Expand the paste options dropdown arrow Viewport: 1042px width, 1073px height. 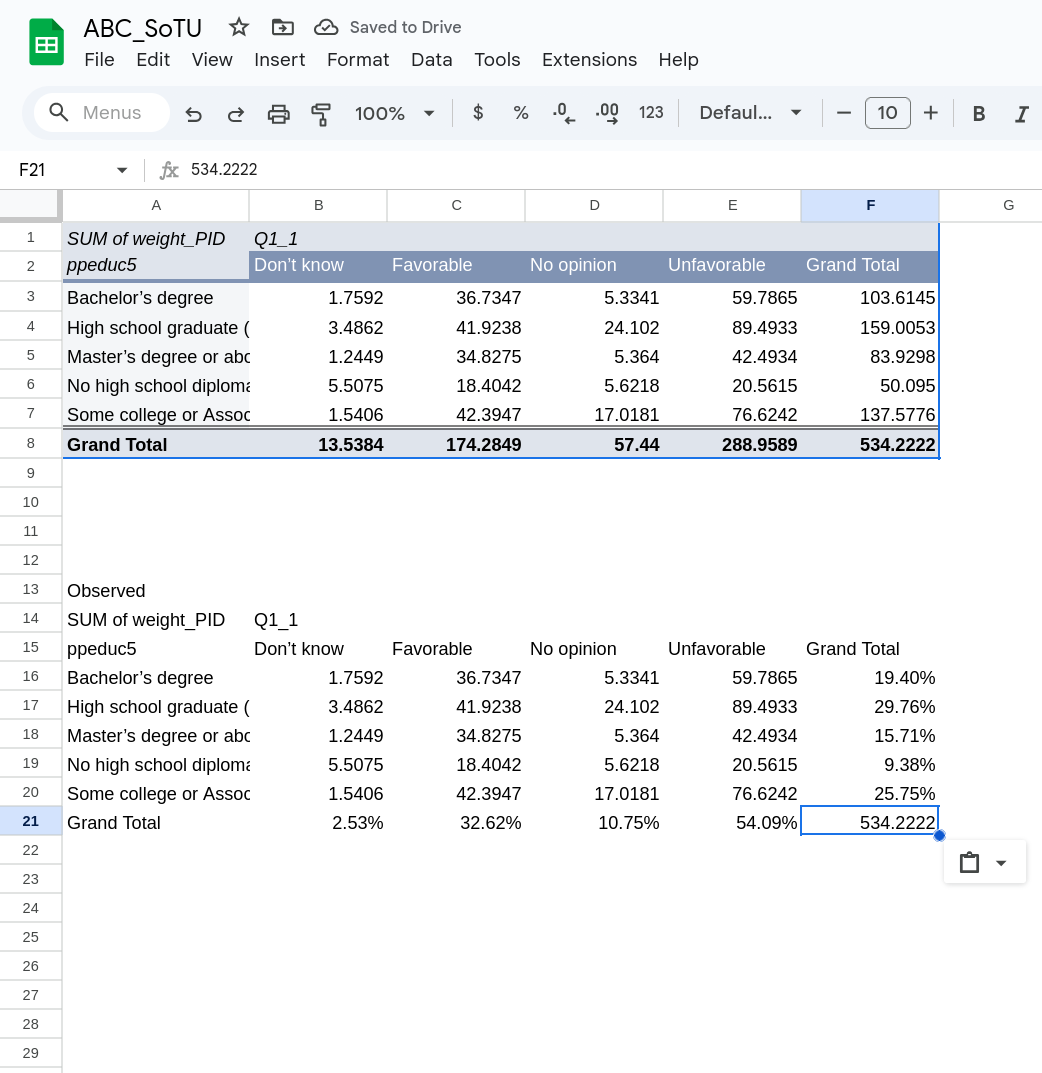[x=1001, y=863]
